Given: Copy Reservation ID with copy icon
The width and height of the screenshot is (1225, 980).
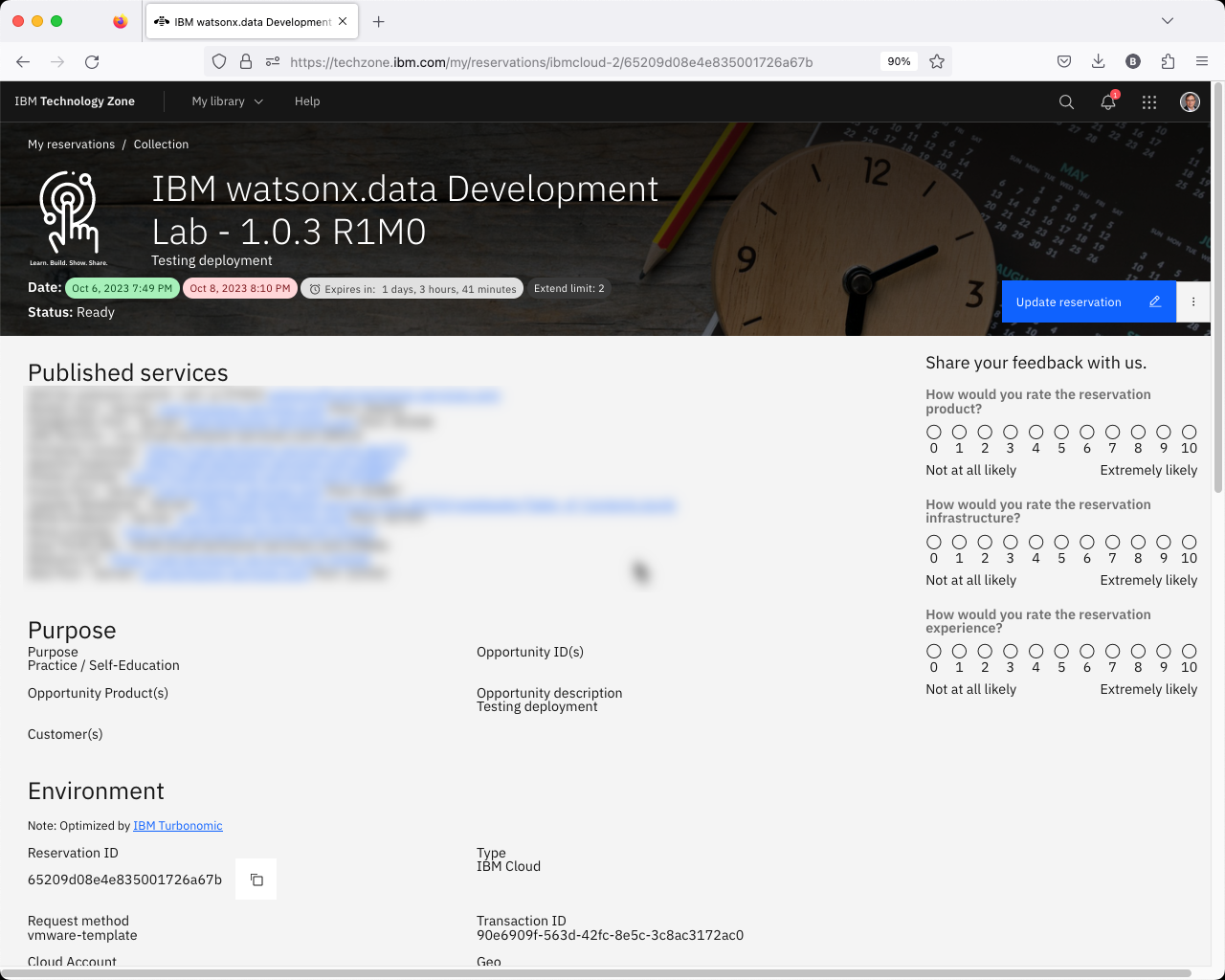Looking at the screenshot, I should coord(256,880).
